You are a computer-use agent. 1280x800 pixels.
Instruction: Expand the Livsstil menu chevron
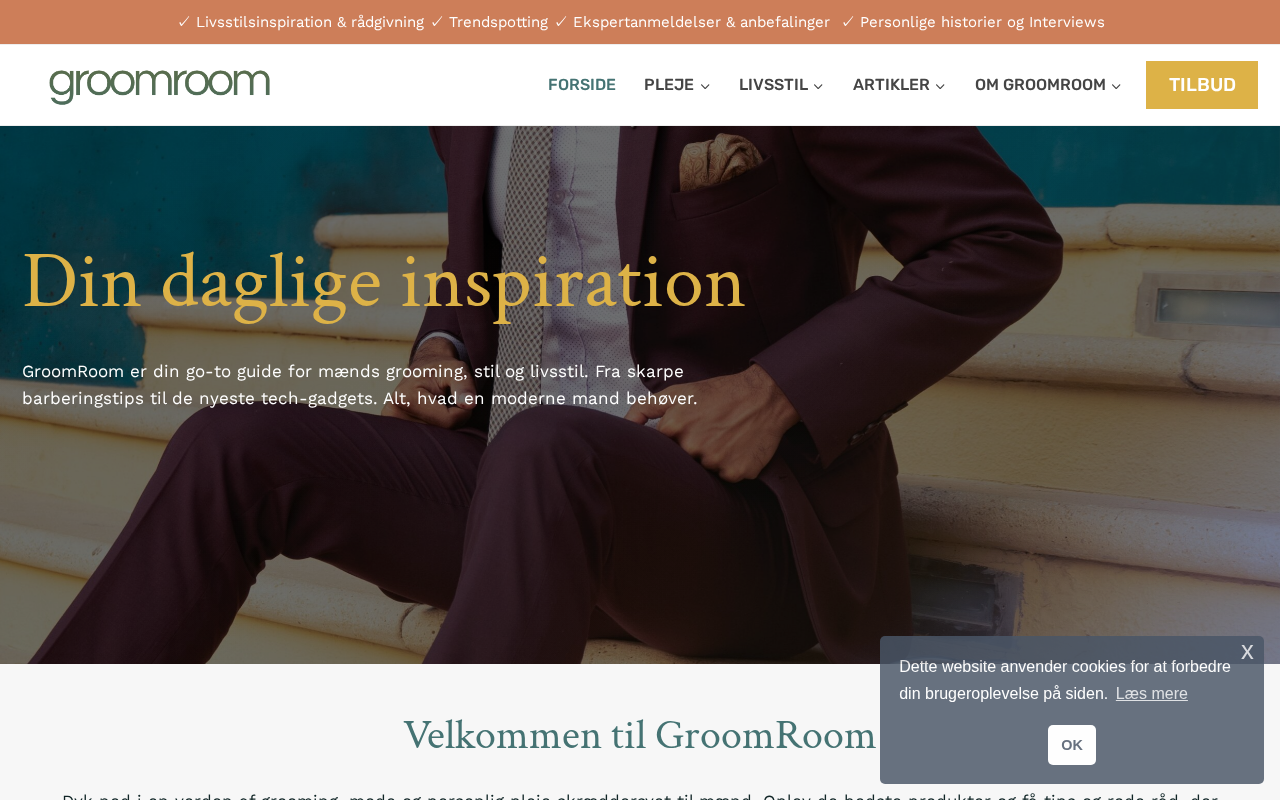[818, 86]
